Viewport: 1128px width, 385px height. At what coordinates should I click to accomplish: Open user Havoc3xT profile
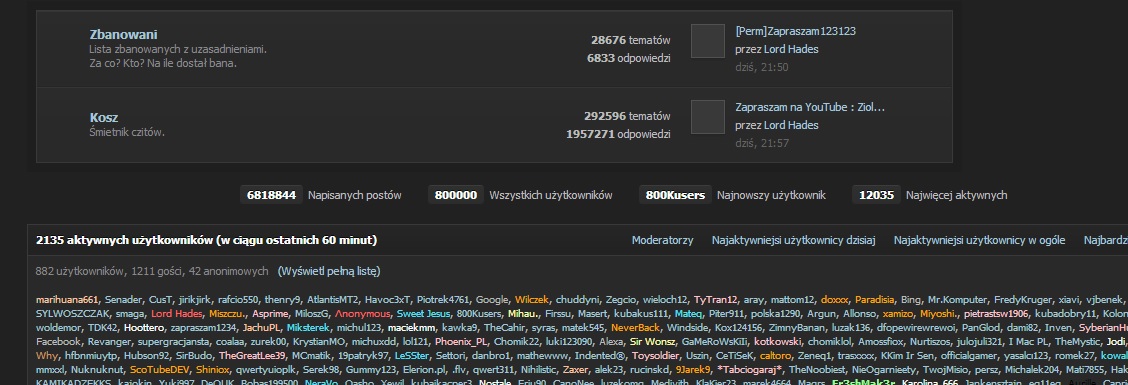[388, 299]
